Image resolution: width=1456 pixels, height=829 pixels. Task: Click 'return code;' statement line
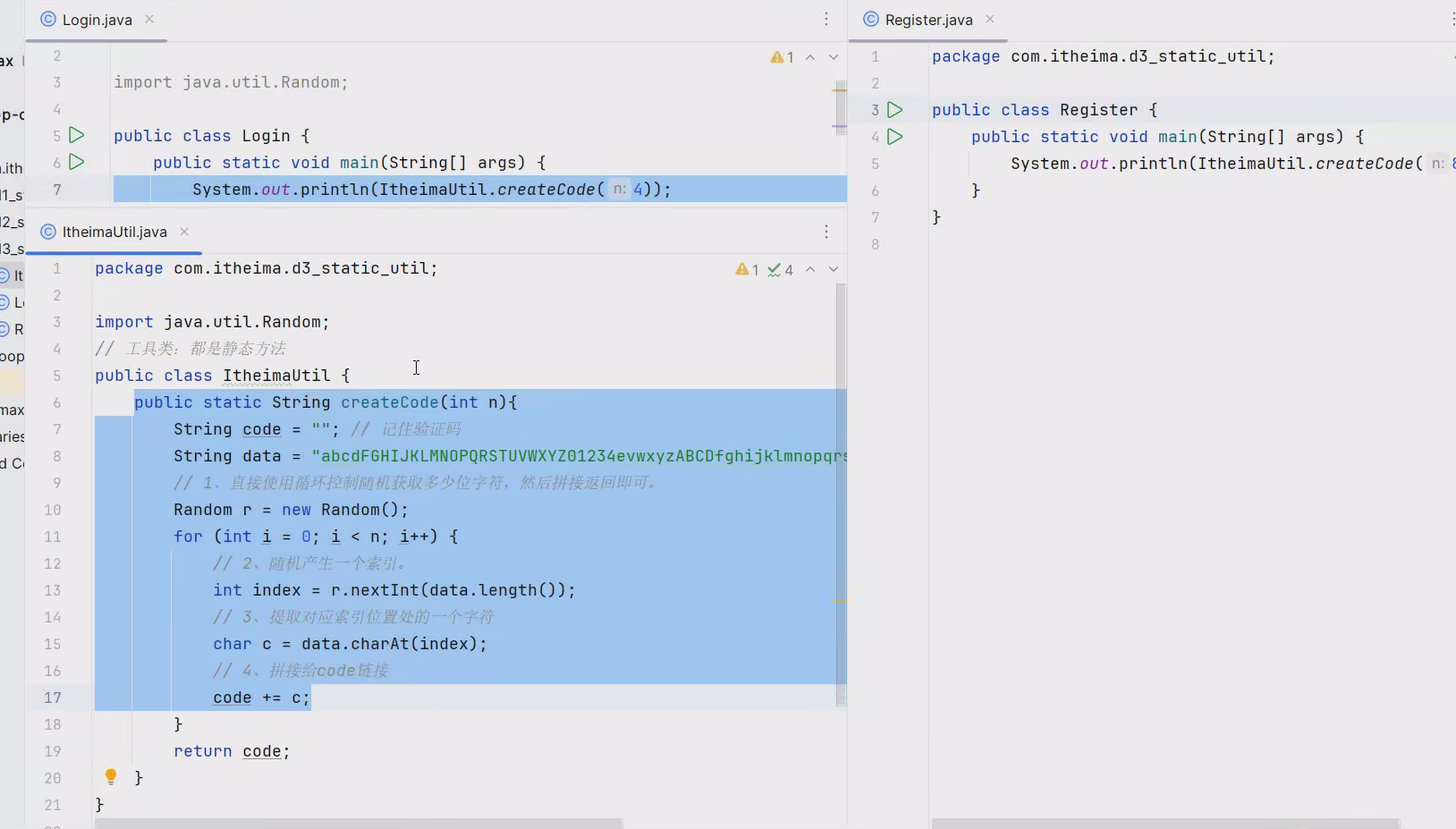(232, 751)
